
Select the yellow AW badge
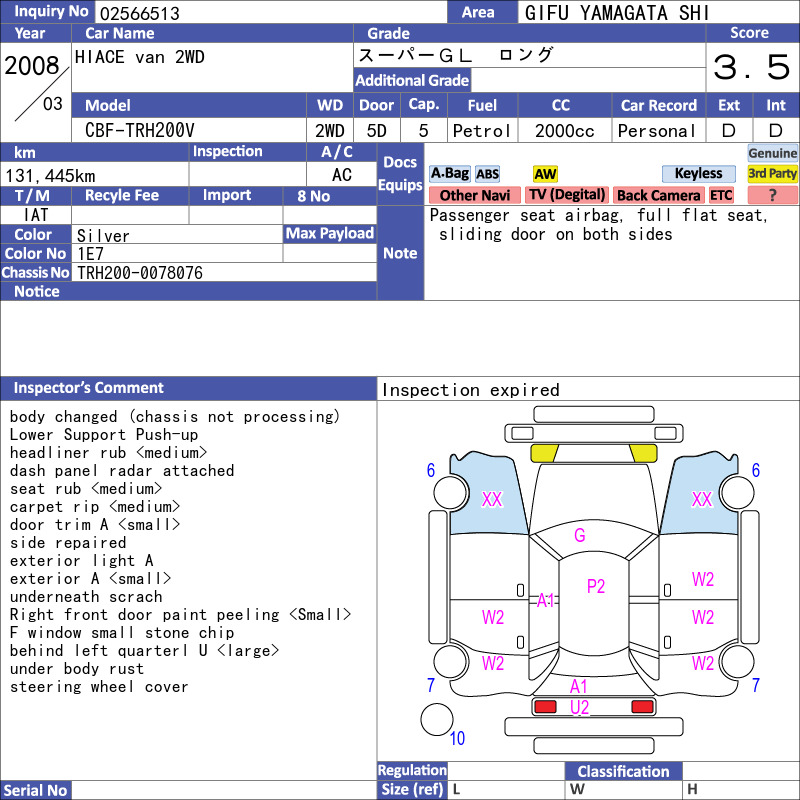545,174
